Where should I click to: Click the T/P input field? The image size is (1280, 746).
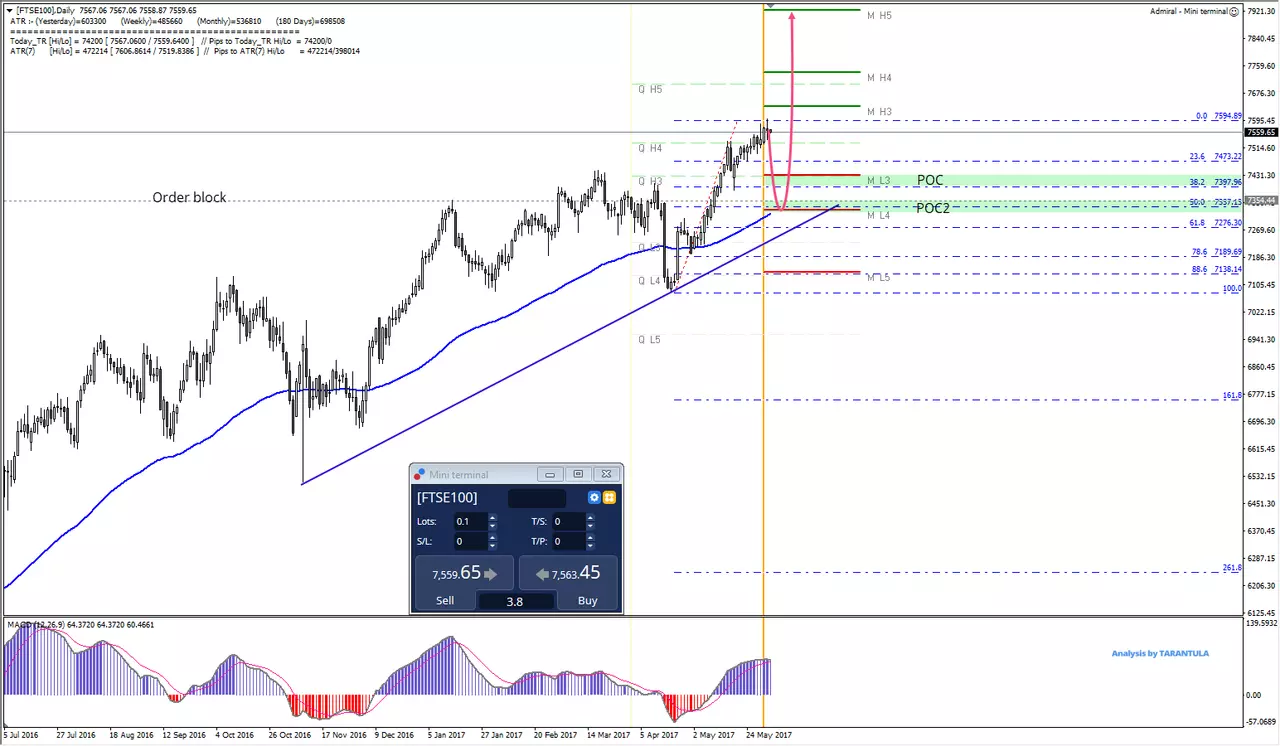(x=568, y=541)
